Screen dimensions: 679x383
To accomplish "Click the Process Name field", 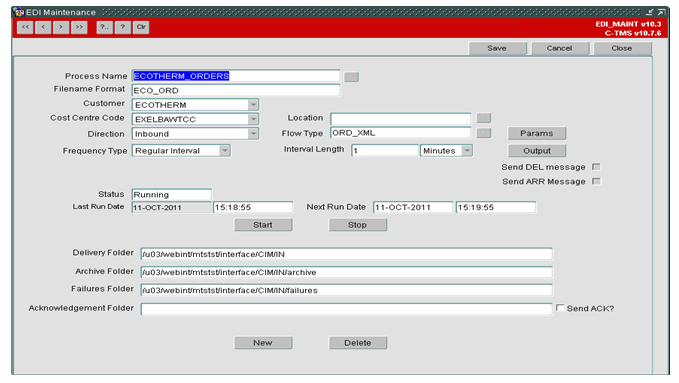I will [x=236, y=76].
